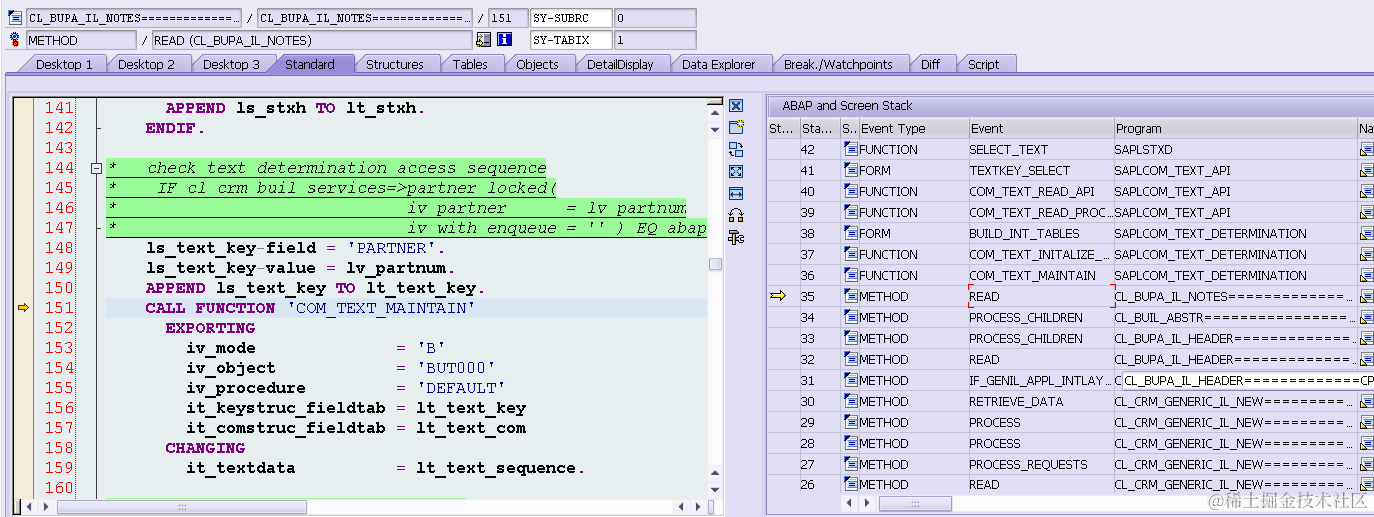
Task: Click the Event column header
Action: [x=1041, y=128]
